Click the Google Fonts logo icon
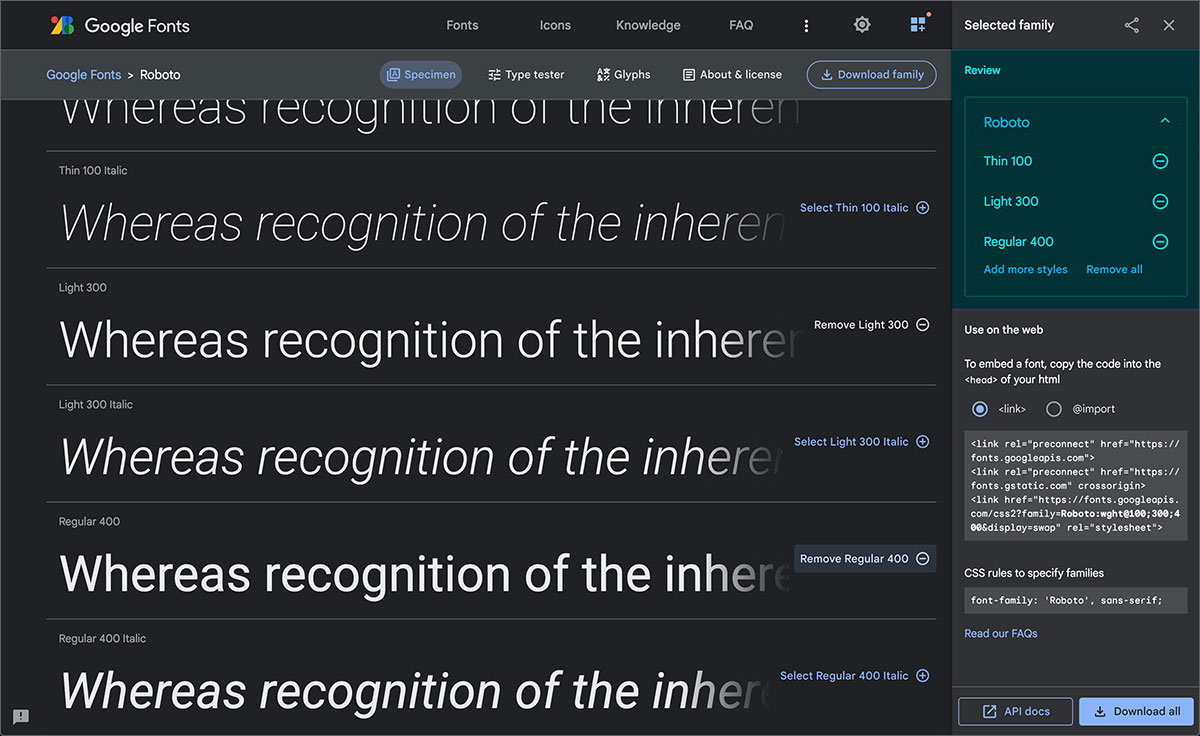 click(62, 26)
